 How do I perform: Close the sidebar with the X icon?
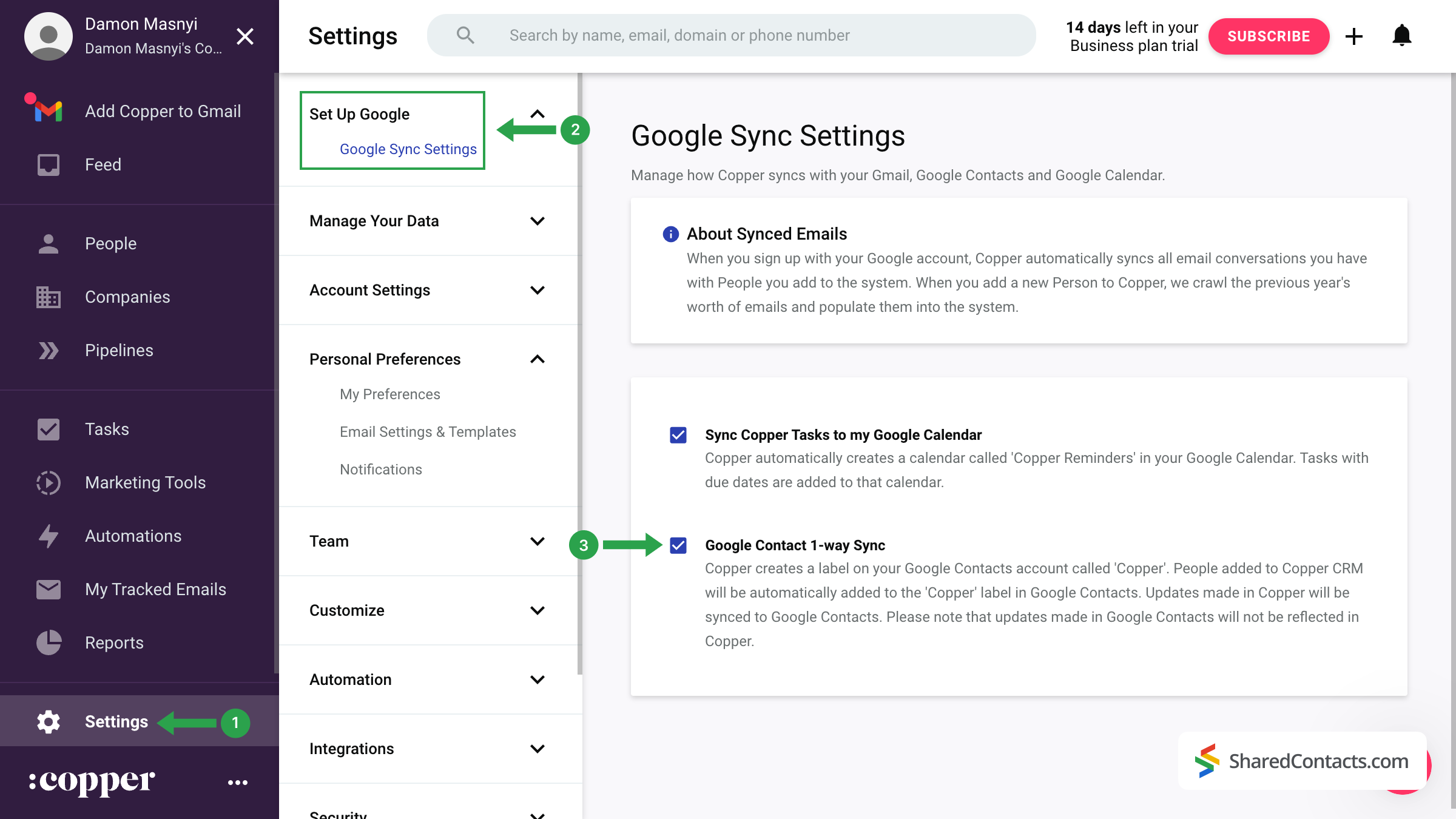(245, 36)
